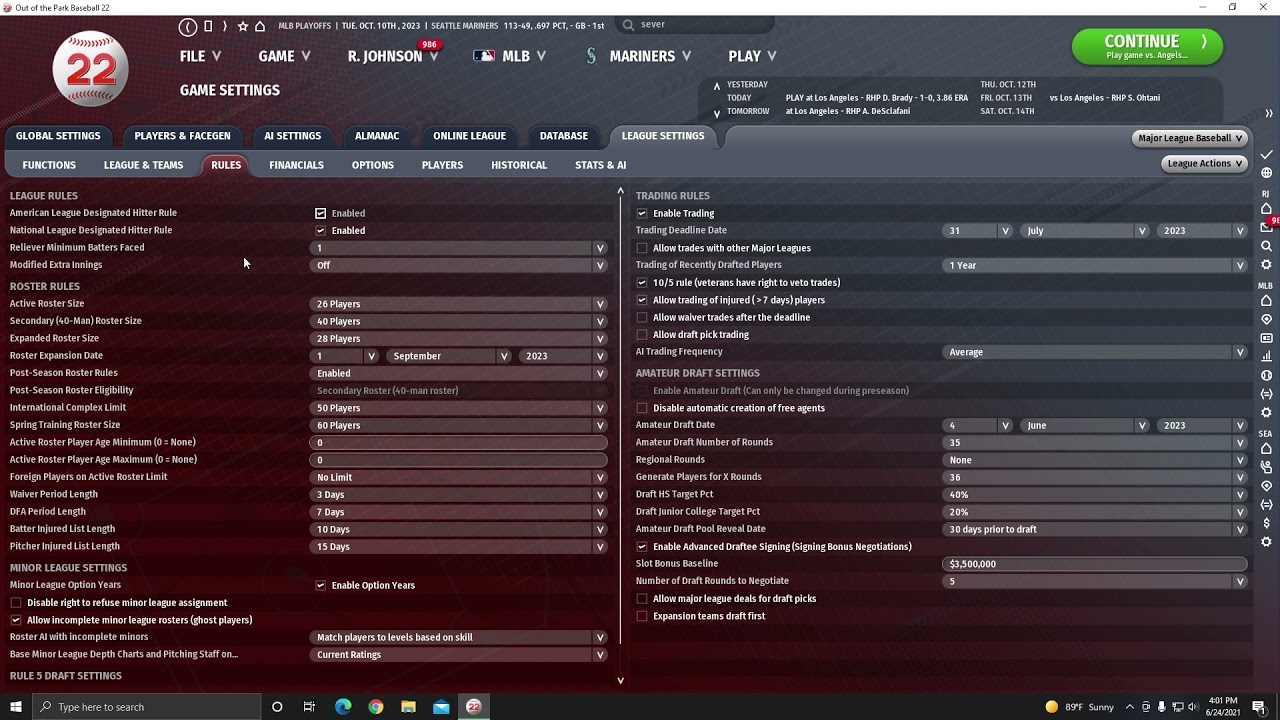Image resolution: width=1280 pixels, height=720 pixels.
Task: Click the dollar sign icon in SEA section
Action: [1266, 523]
